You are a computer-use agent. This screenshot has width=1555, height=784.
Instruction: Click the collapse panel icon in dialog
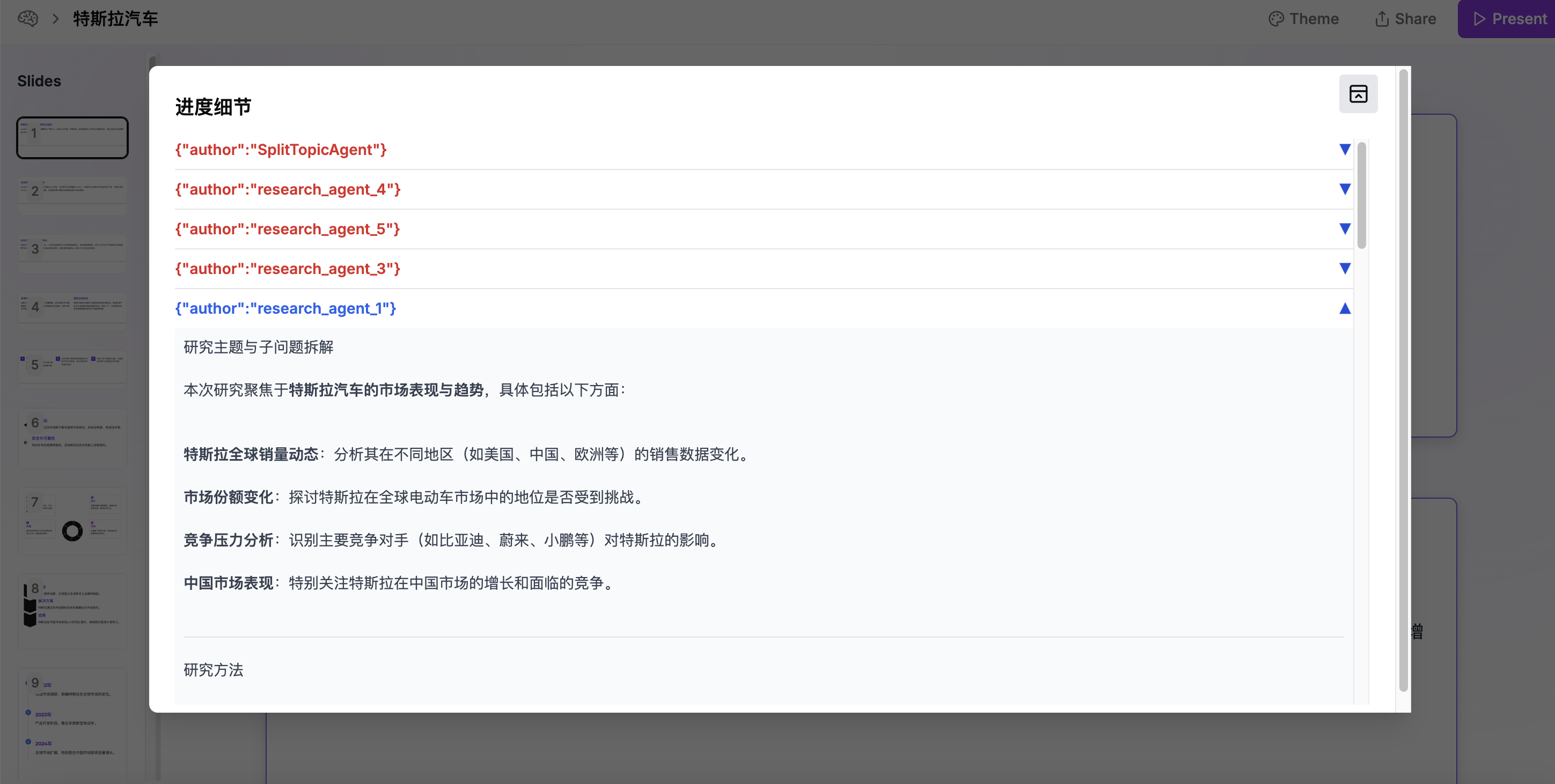pos(1358,93)
